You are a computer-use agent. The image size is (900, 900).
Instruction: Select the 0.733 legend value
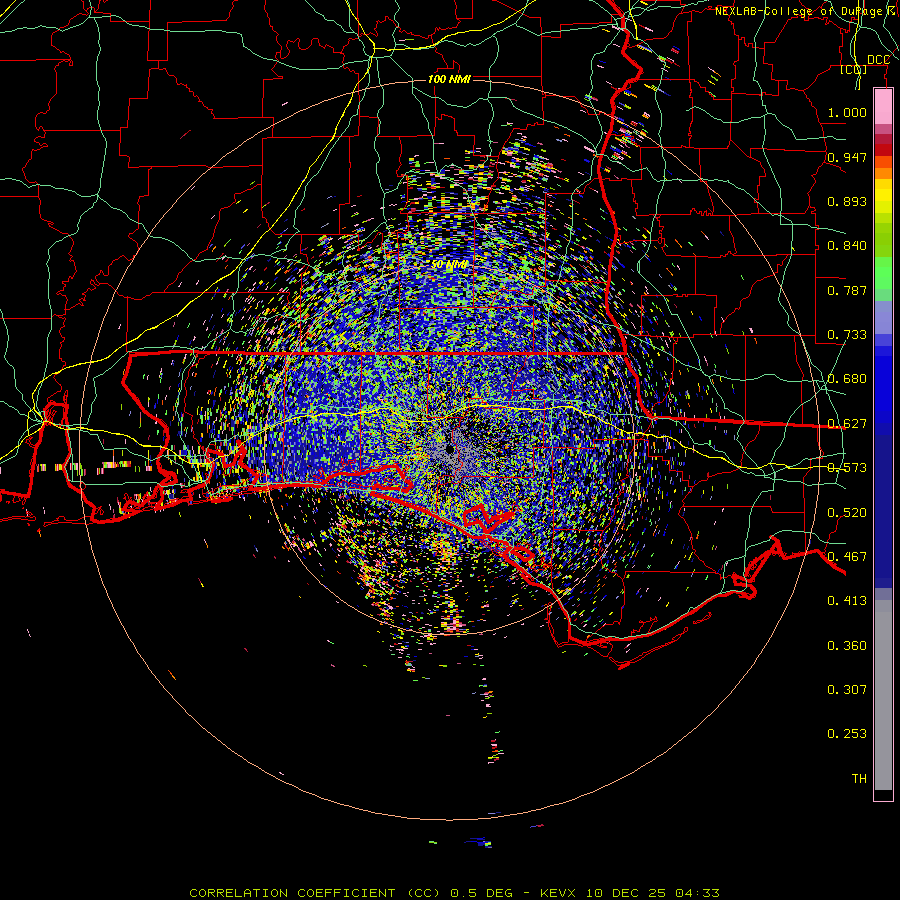click(847, 335)
